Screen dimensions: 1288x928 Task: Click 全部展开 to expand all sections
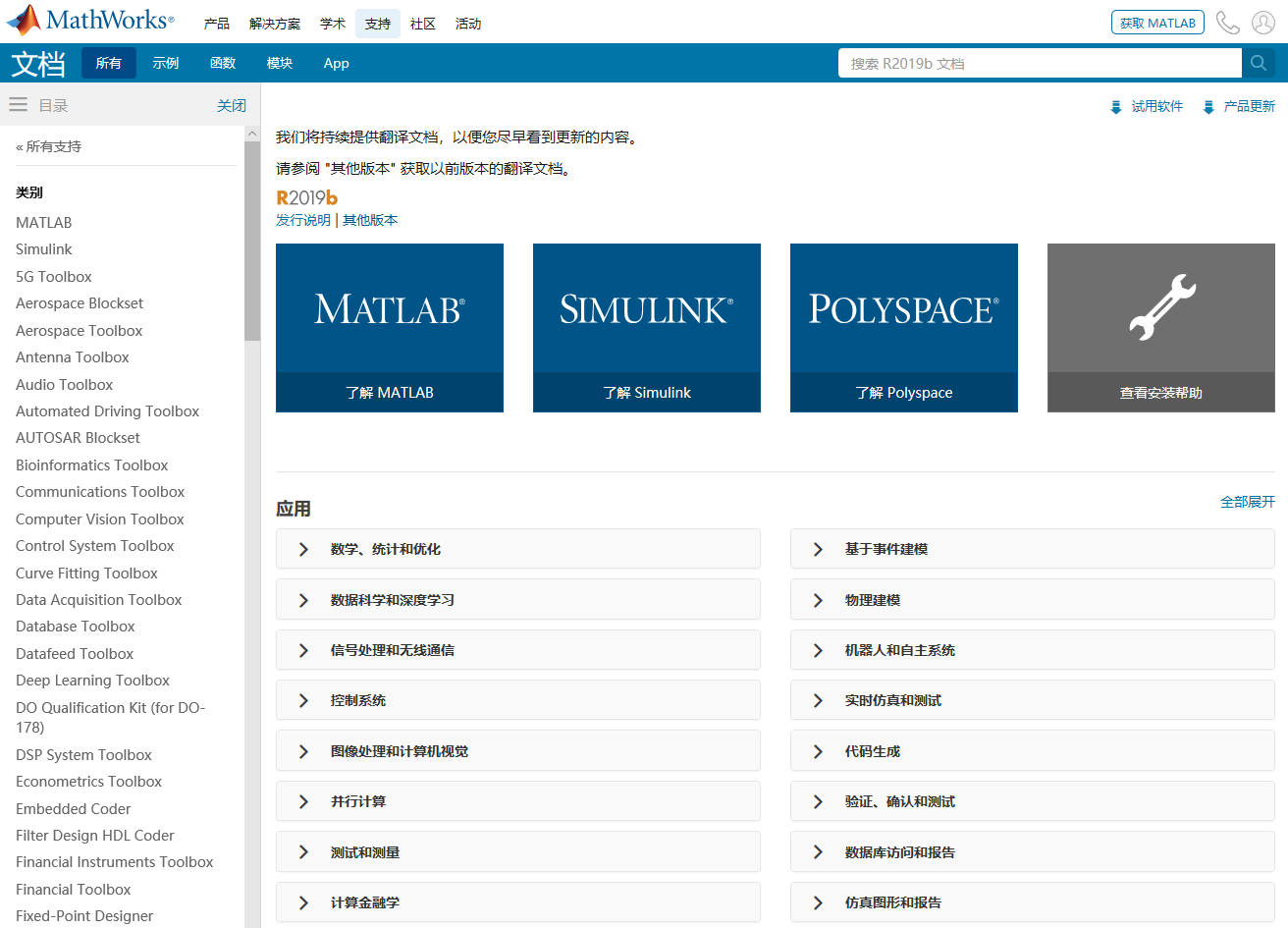(x=1247, y=501)
